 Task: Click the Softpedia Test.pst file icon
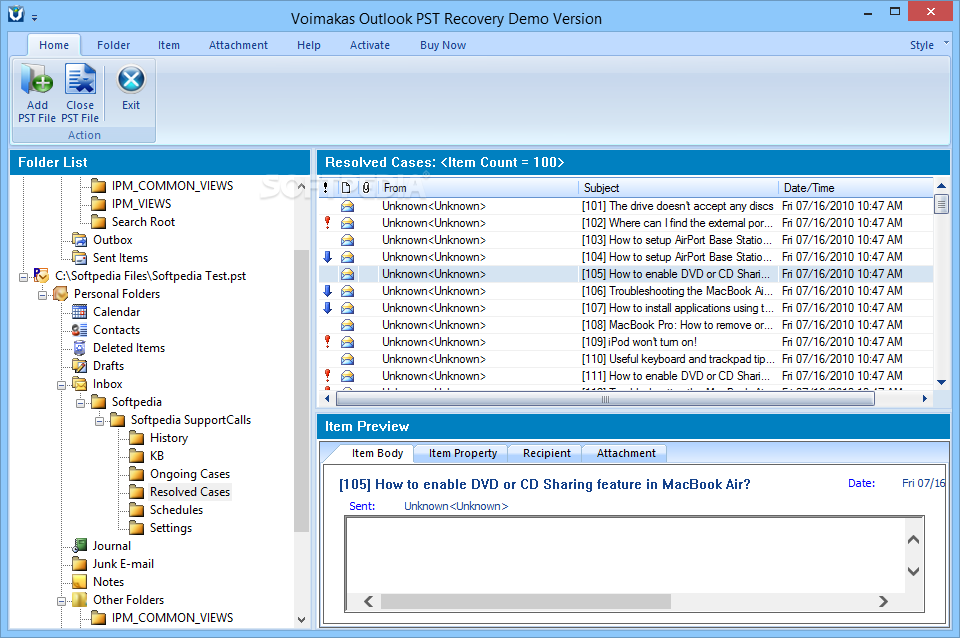(x=41, y=276)
